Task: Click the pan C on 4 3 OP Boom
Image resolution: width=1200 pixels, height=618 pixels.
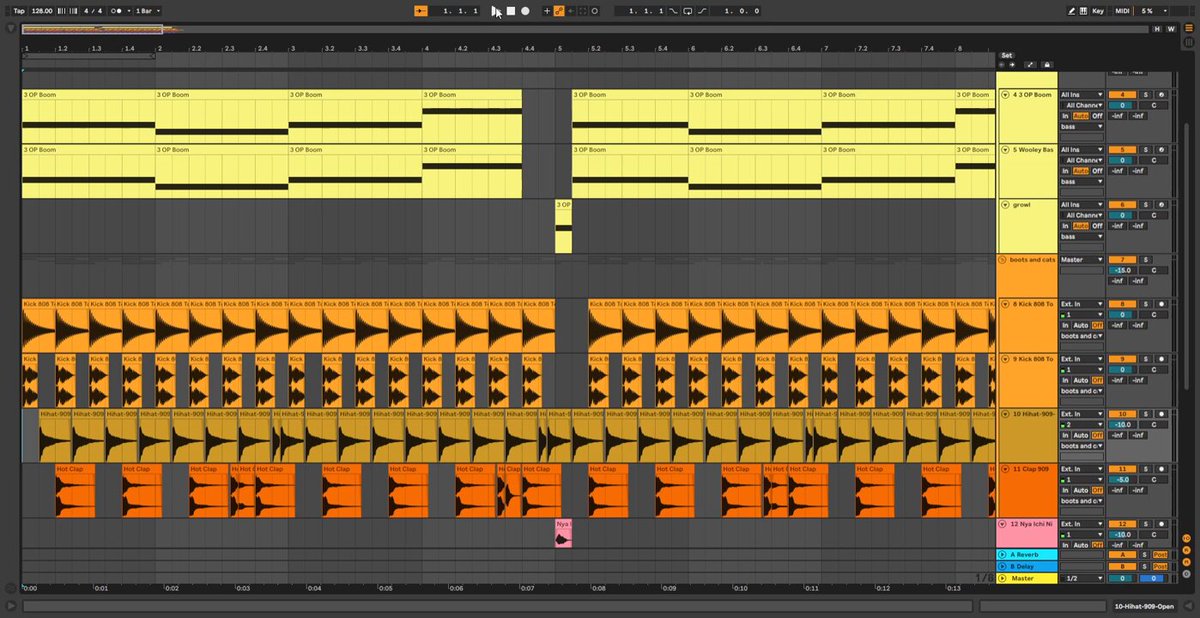Action: (1153, 105)
